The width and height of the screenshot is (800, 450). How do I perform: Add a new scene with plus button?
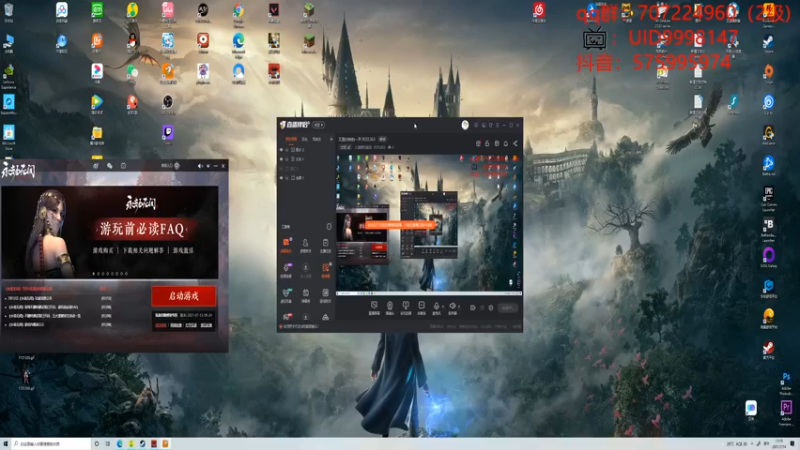(331, 139)
